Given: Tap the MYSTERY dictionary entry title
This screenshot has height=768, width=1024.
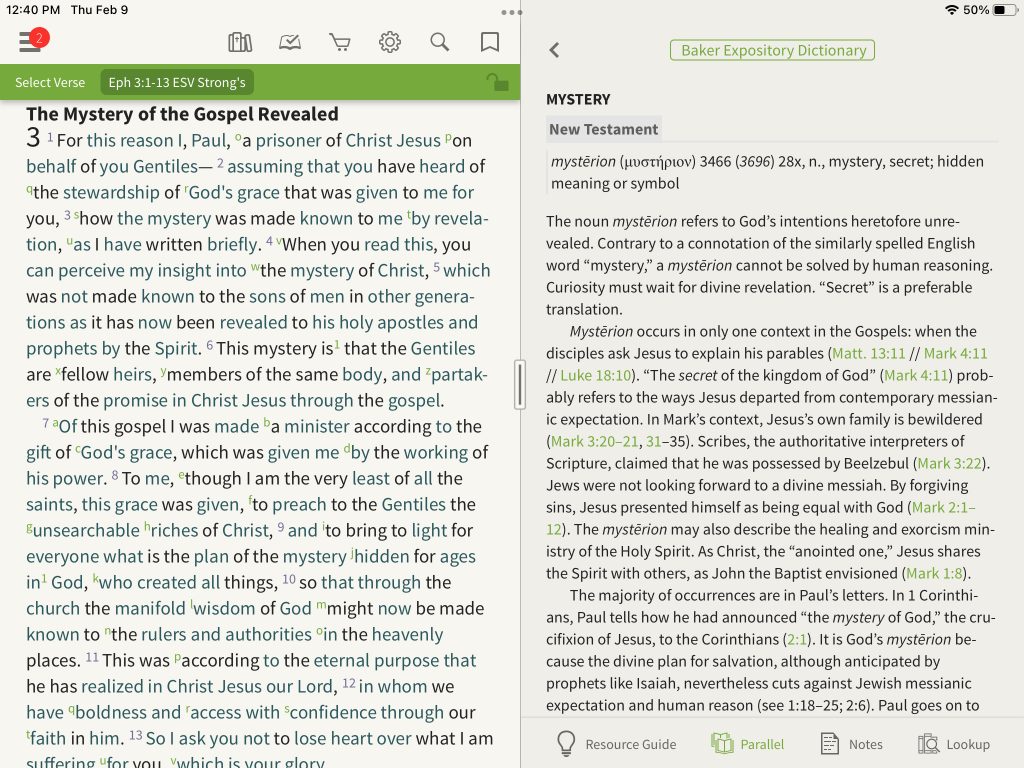Looking at the screenshot, I should coord(578,99).
